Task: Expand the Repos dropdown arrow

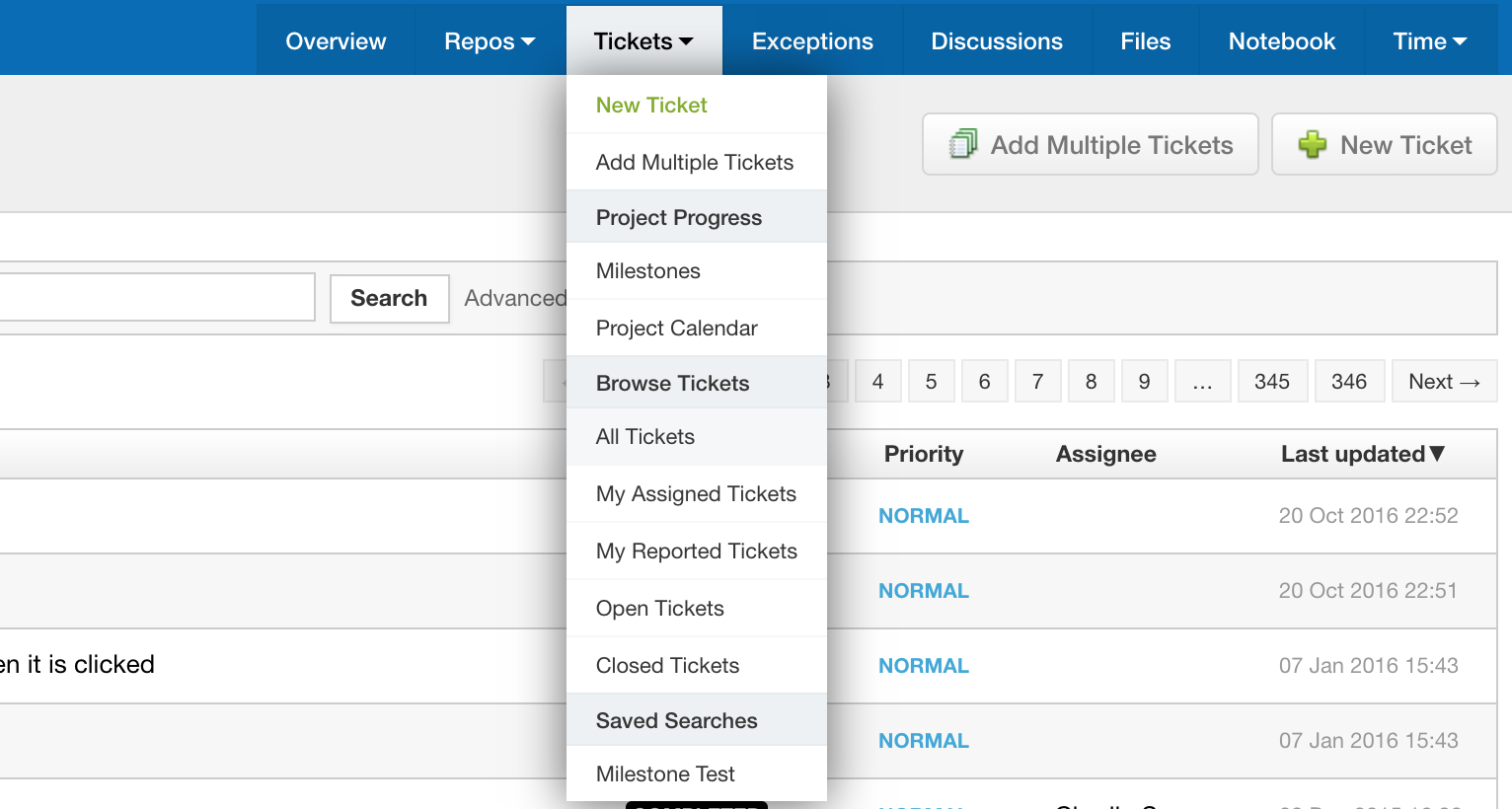Action: [528, 41]
